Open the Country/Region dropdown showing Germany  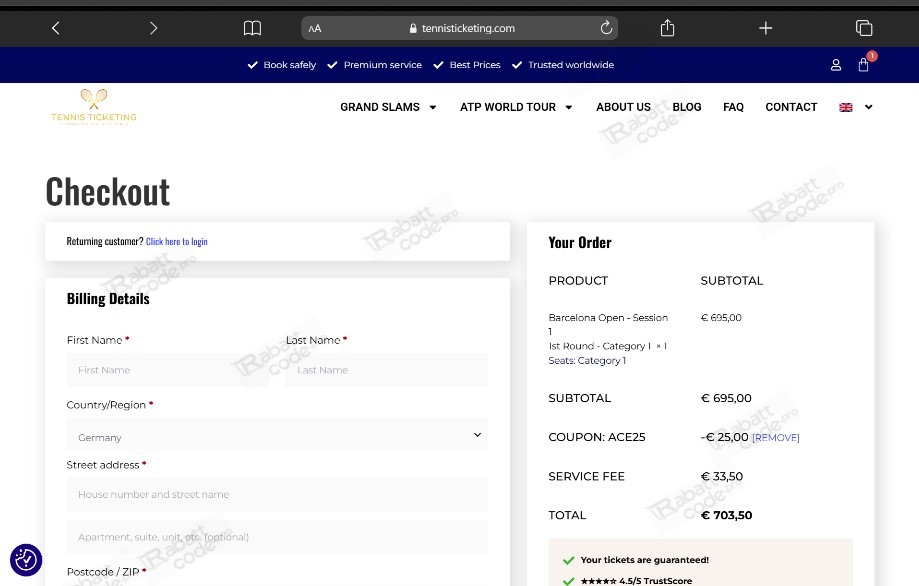277,435
